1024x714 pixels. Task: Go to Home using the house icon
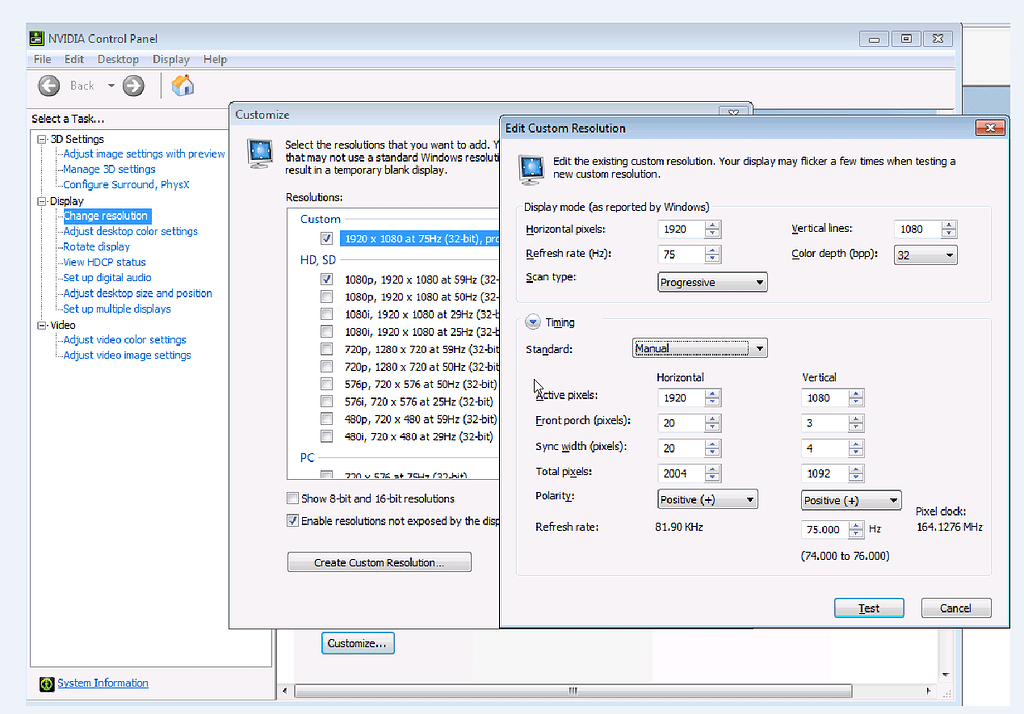click(x=183, y=86)
